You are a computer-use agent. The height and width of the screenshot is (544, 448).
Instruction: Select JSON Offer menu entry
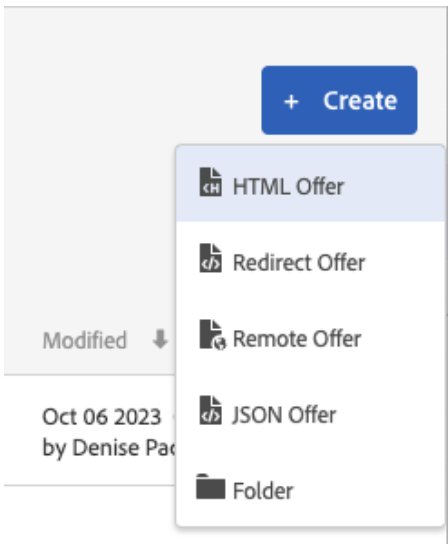pyautogui.click(x=284, y=415)
